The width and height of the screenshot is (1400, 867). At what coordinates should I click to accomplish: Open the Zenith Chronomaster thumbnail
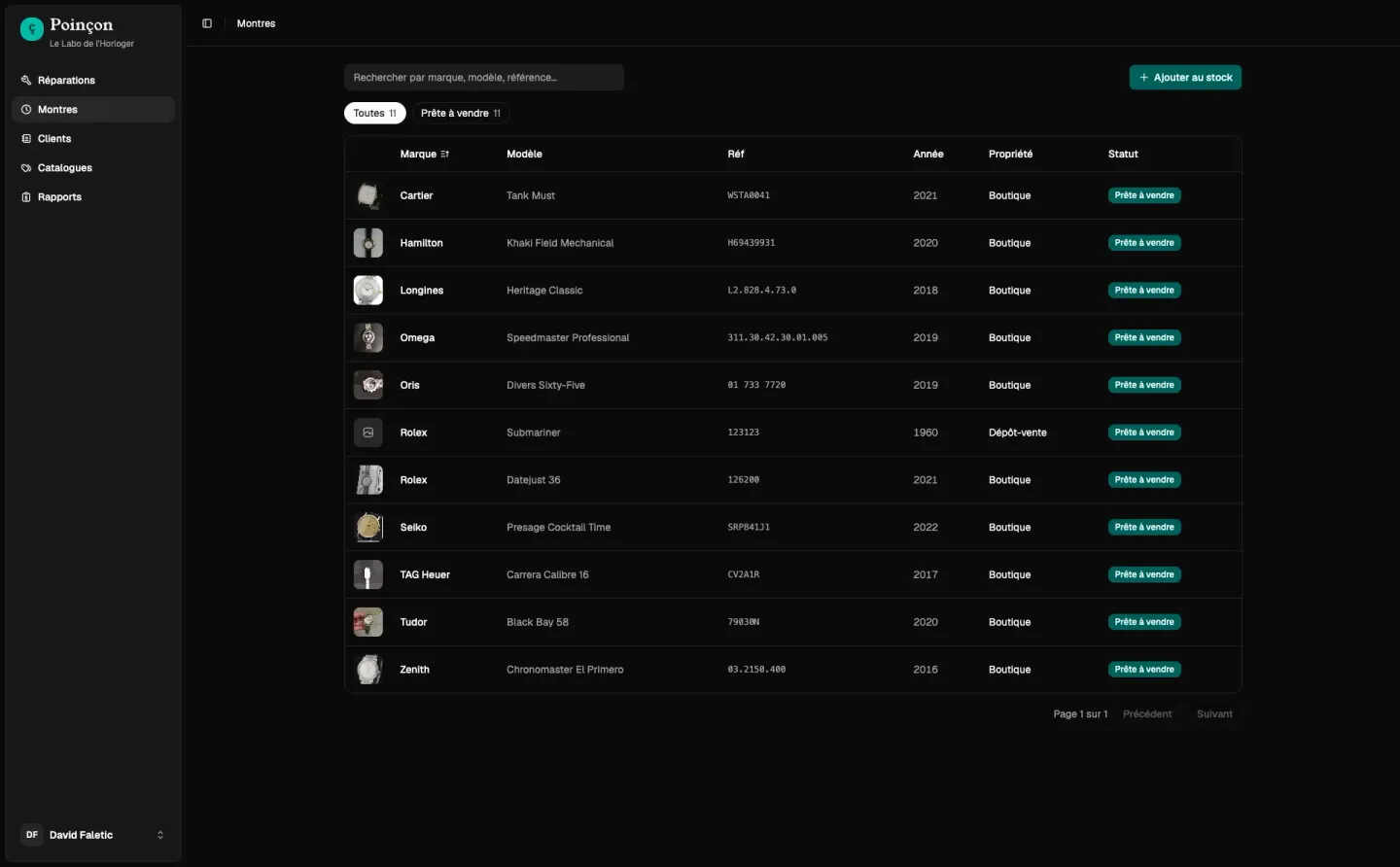368,670
